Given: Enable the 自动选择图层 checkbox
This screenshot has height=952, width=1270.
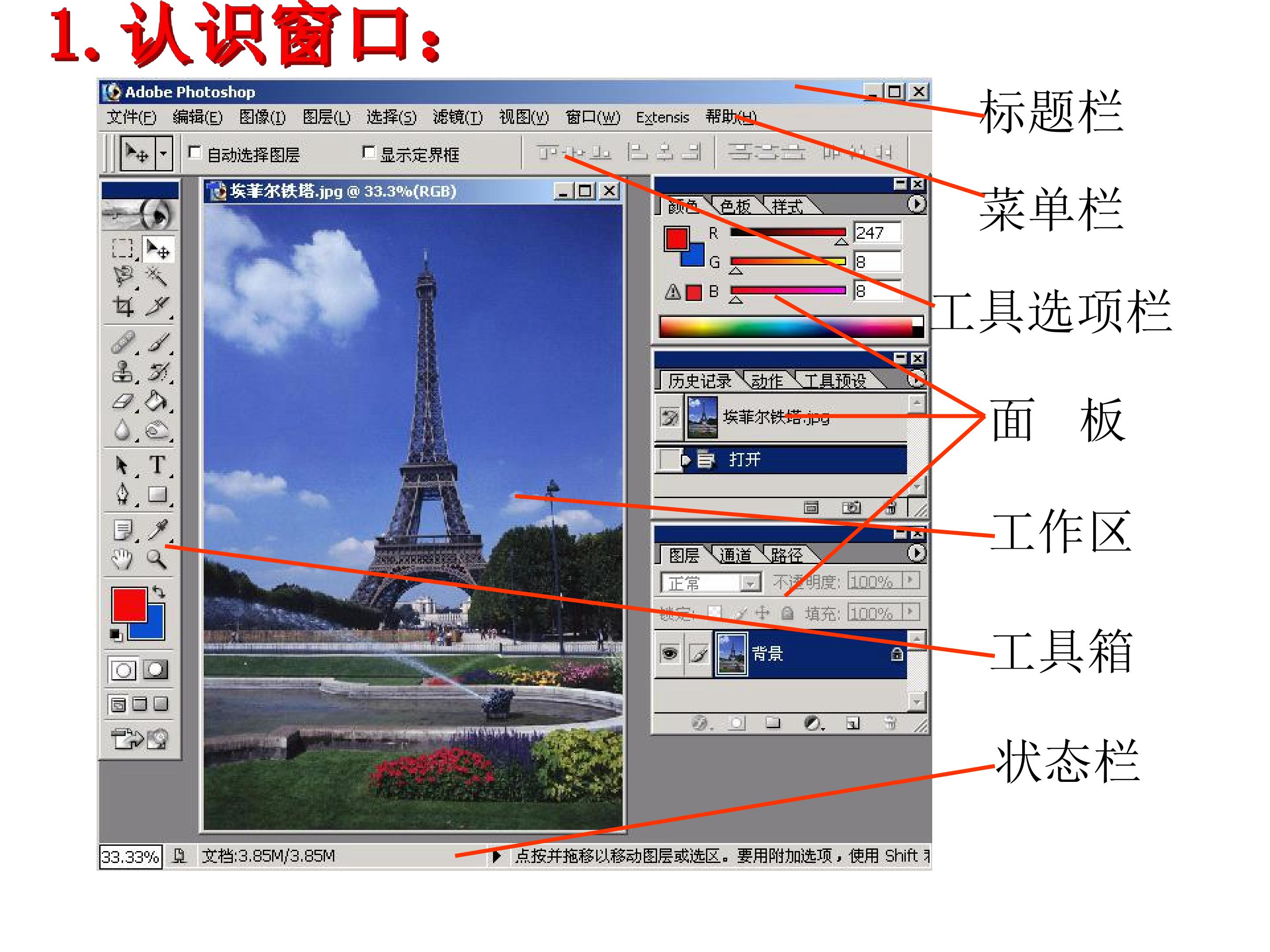Looking at the screenshot, I should [195, 152].
